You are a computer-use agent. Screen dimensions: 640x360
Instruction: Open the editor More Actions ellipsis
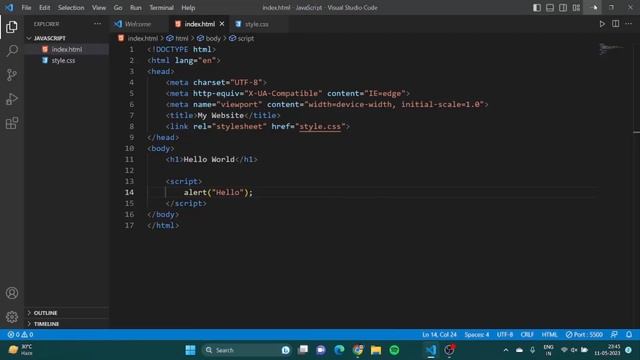(629, 24)
